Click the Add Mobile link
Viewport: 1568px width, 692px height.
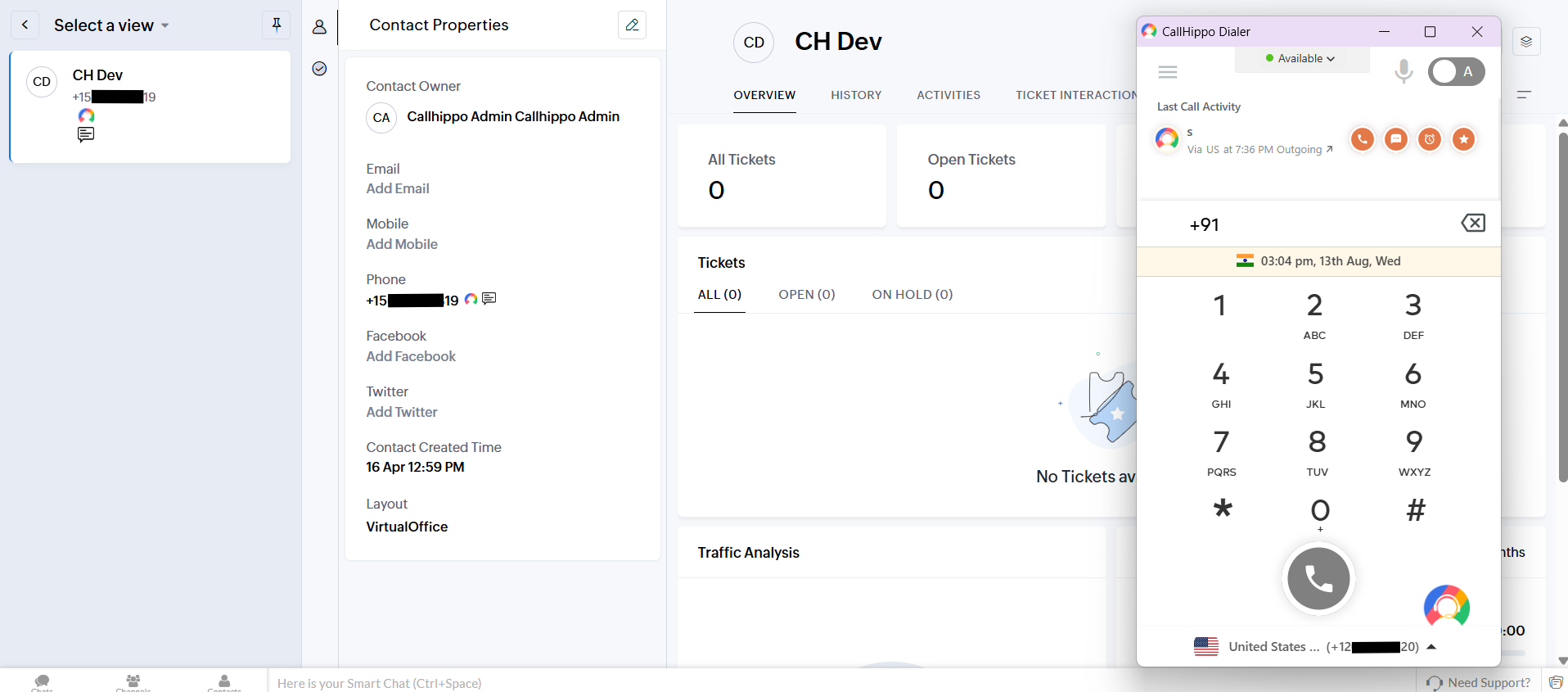(x=402, y=245)
